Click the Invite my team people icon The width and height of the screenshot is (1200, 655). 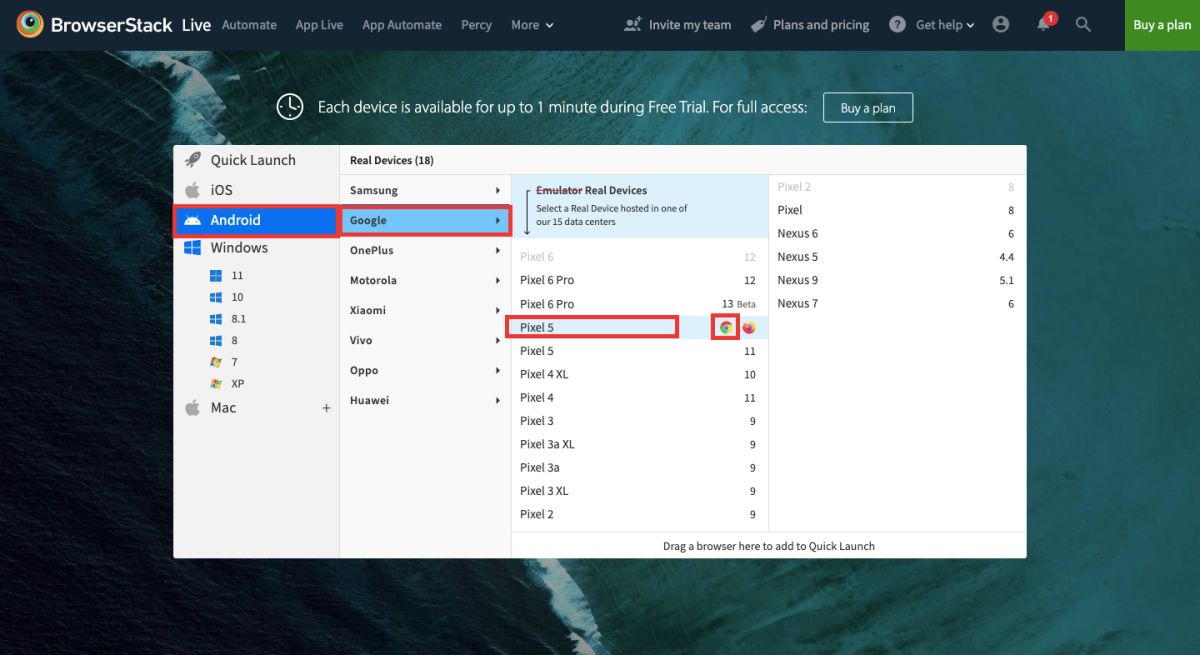(x=632, y=24)
